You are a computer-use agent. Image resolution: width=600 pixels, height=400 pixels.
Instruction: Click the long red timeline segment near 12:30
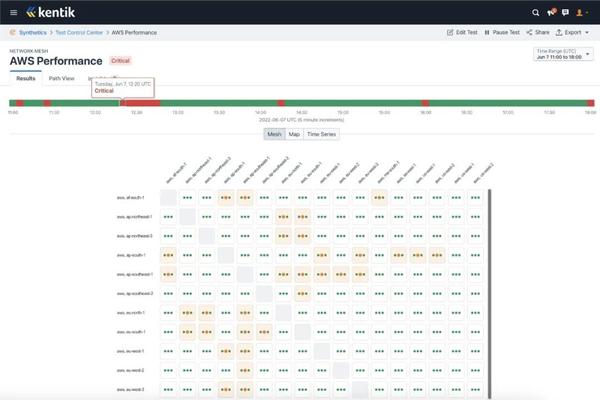tap(140, 103)
